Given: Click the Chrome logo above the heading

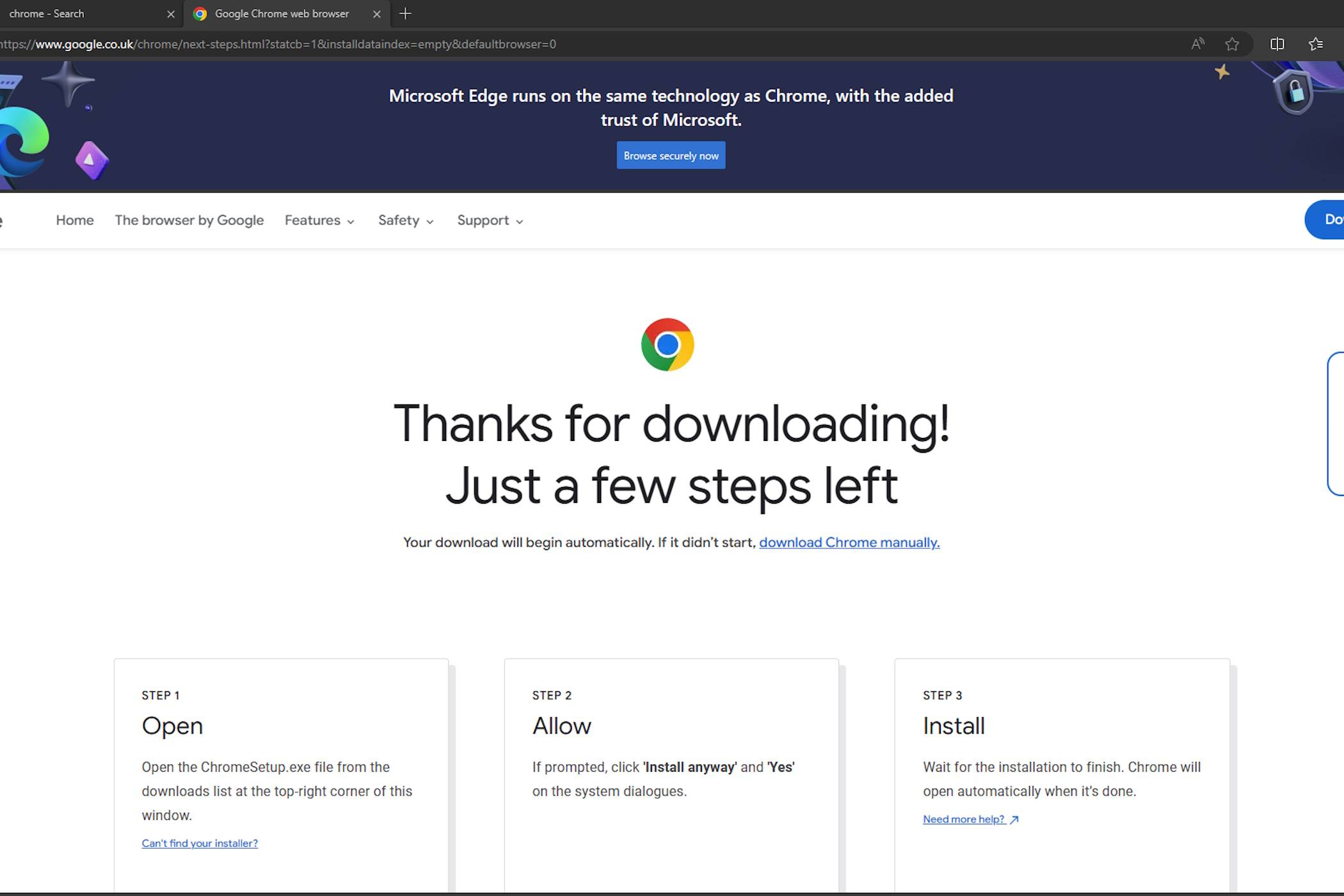Looking at the screenshot, I should (668, 344).
